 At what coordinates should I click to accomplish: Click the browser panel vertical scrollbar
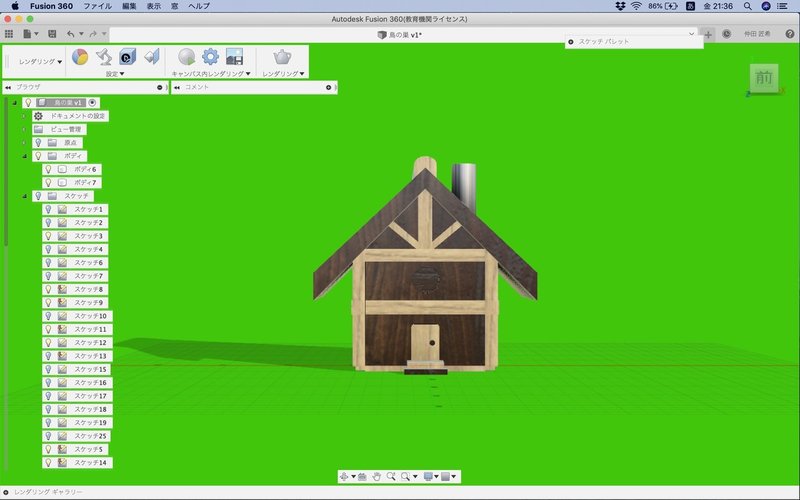pyautogui.click(x=6, y=173)
